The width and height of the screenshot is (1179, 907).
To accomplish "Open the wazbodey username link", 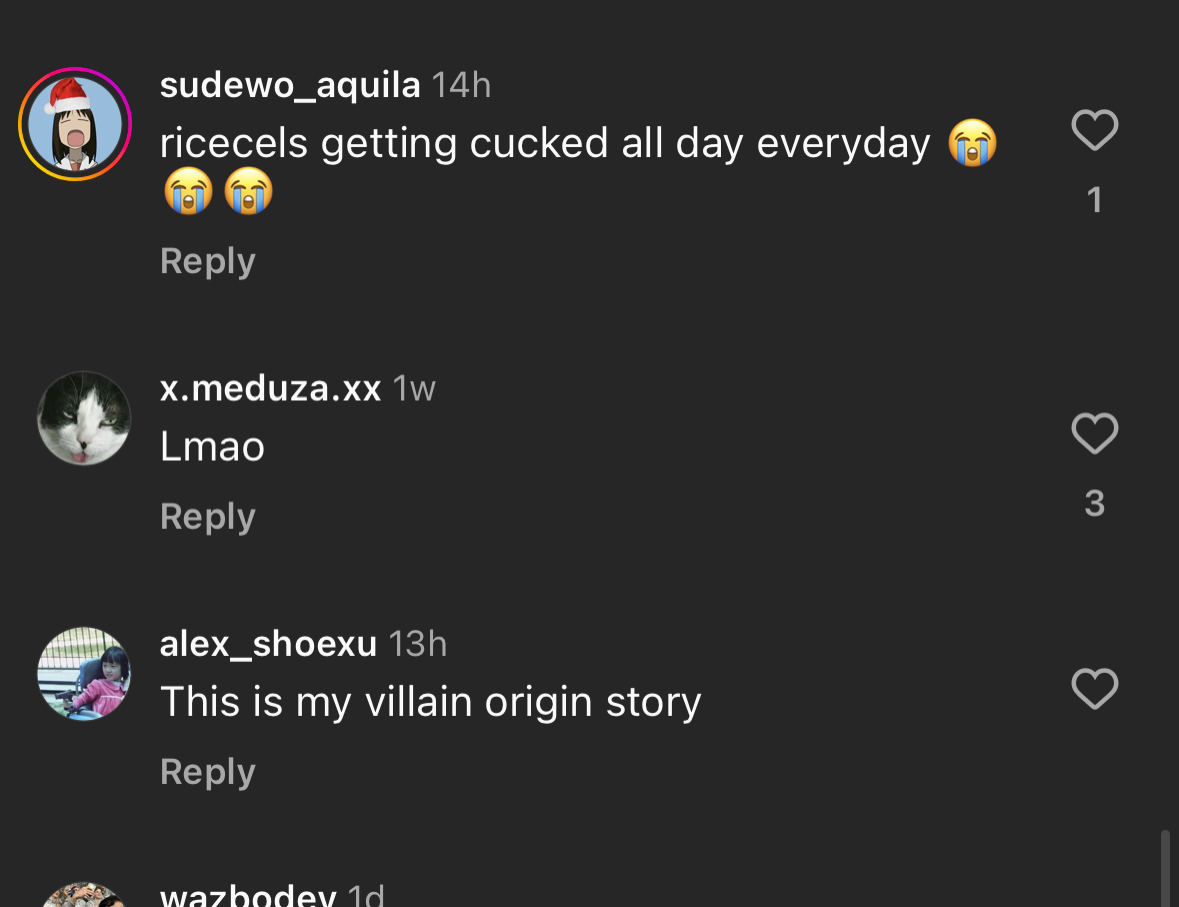I will pyautogui.click(x=248, y=895).
